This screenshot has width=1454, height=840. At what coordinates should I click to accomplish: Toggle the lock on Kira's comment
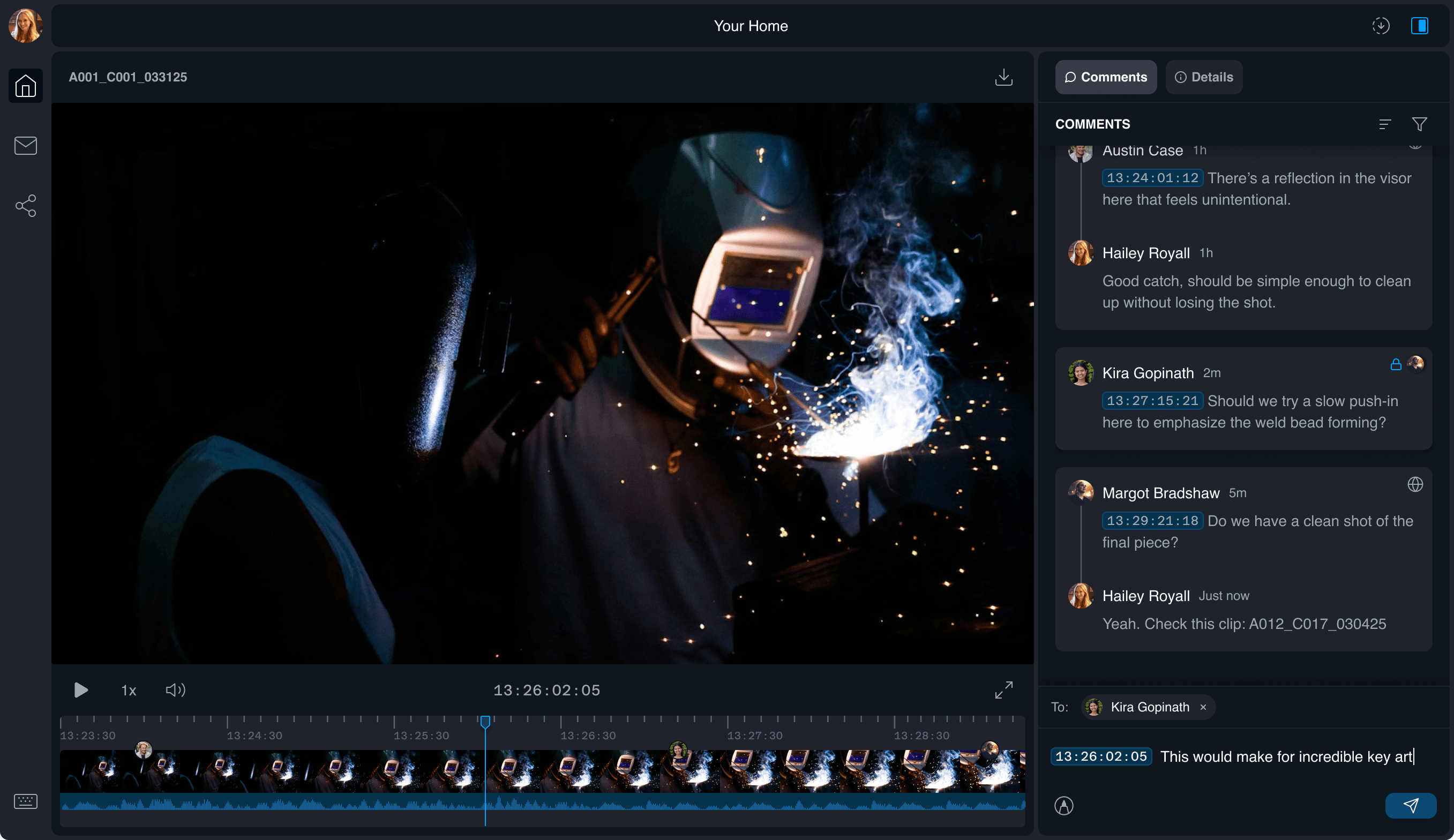tap(1396, 364)
